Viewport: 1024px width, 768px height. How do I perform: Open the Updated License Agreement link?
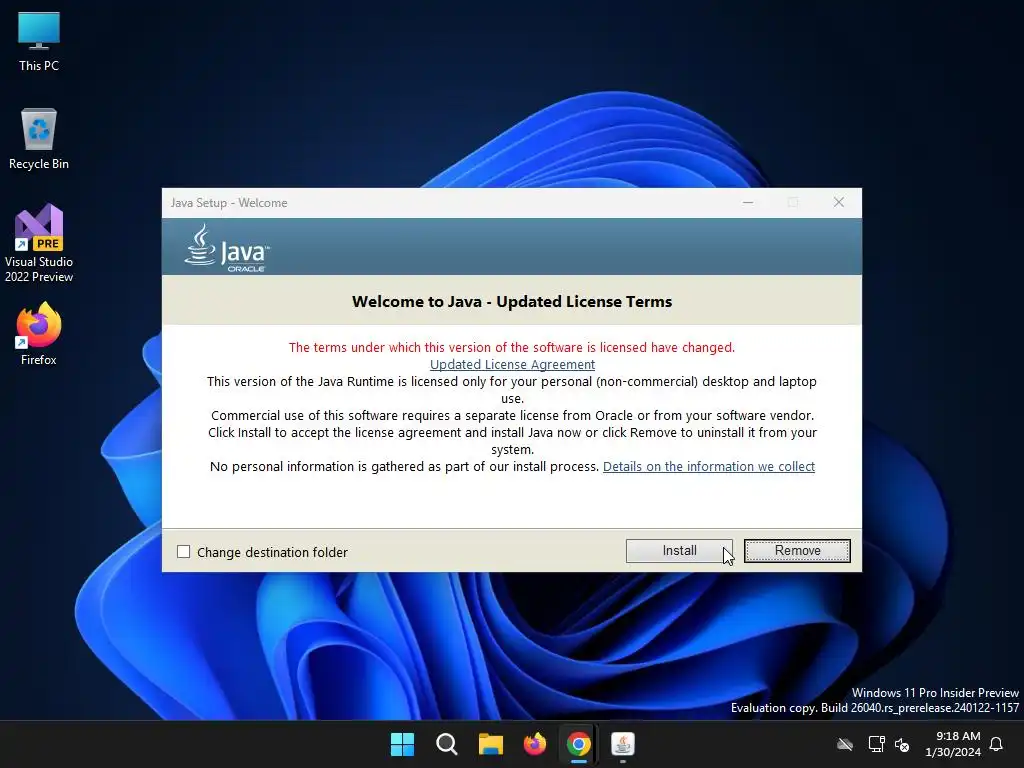click(512, 364)
